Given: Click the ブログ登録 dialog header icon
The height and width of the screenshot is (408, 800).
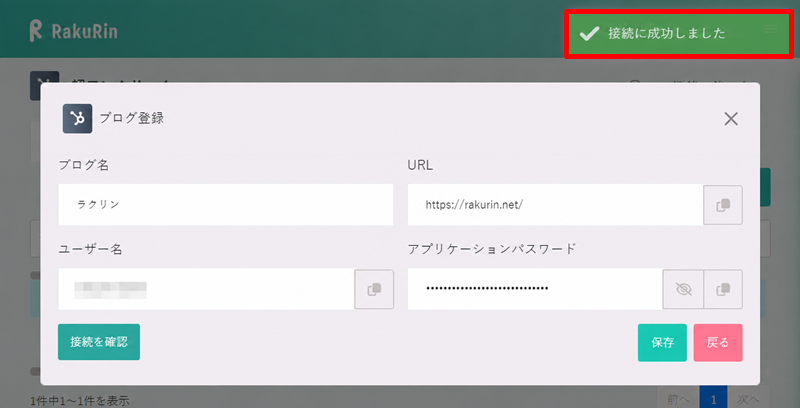Looking at the screenshot, I should click(x=78, y=119).
